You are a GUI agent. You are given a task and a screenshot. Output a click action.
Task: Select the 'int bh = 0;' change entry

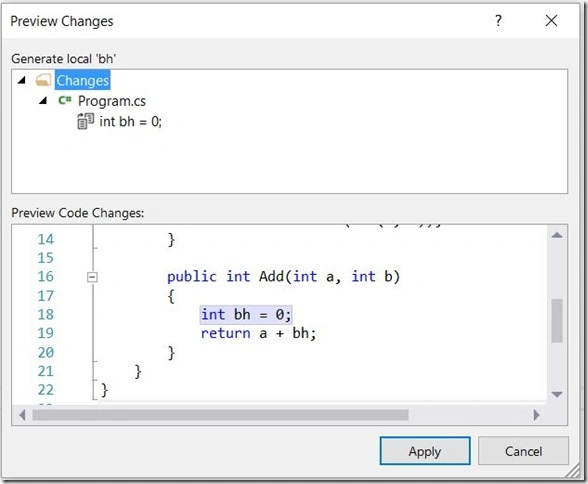coord(130,121)
